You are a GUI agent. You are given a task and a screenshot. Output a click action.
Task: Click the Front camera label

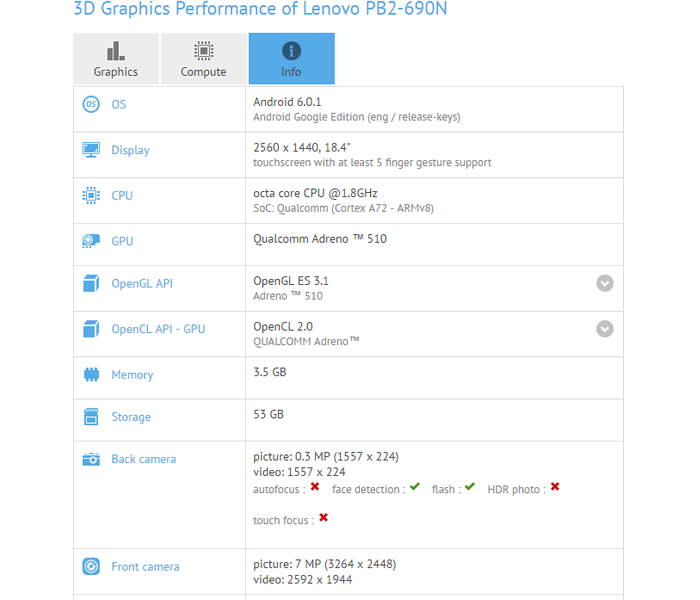tap(146, 567)
